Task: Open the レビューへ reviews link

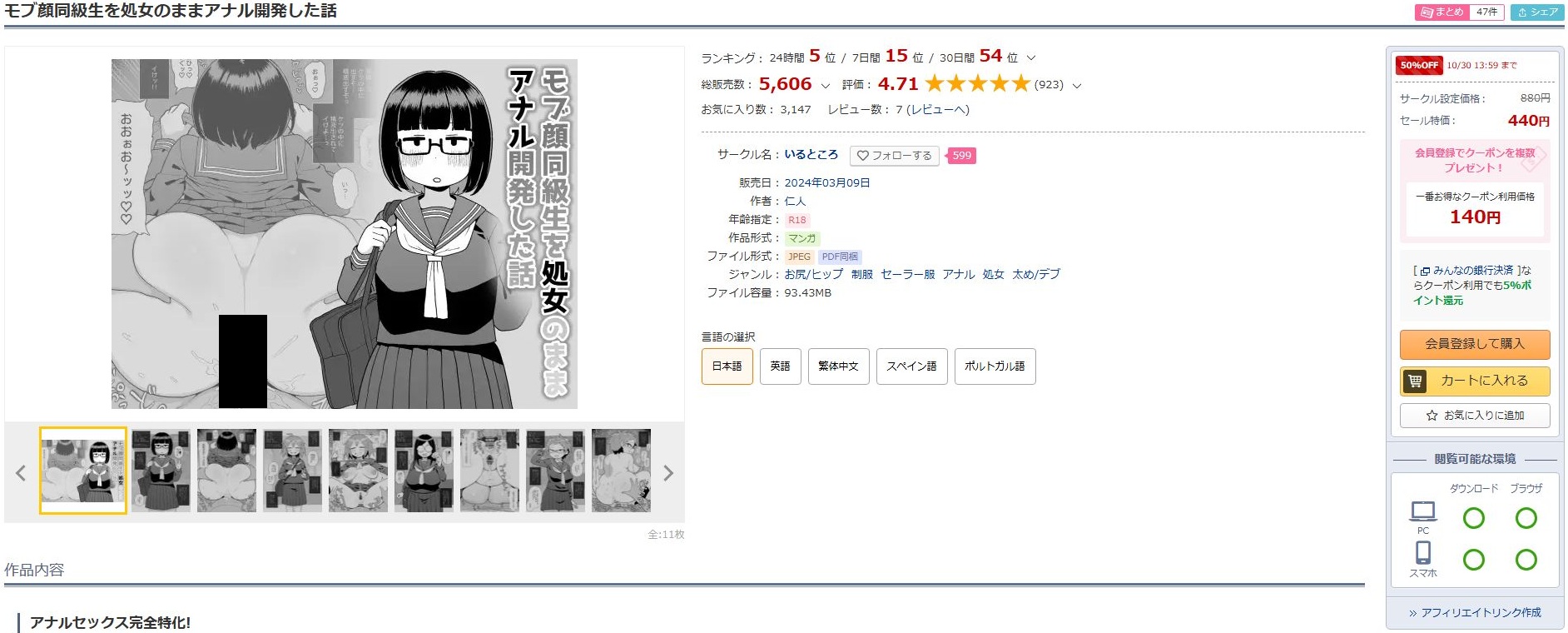Action: (937, 109)
